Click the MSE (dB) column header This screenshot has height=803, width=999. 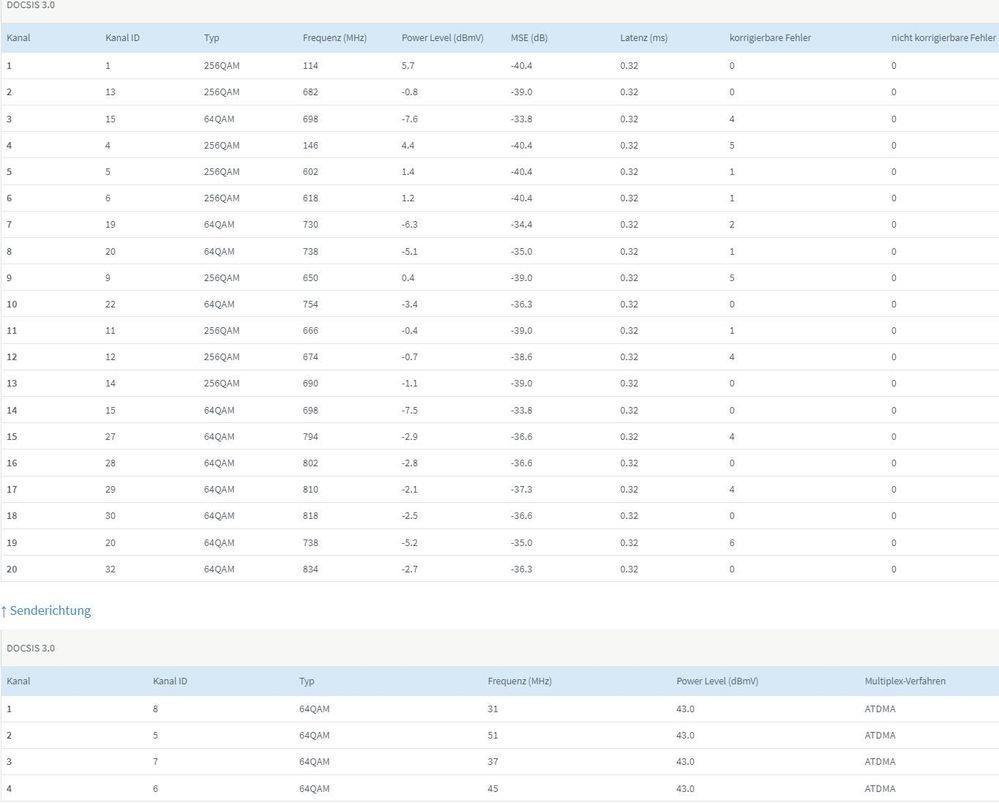(x=529, y=38)
